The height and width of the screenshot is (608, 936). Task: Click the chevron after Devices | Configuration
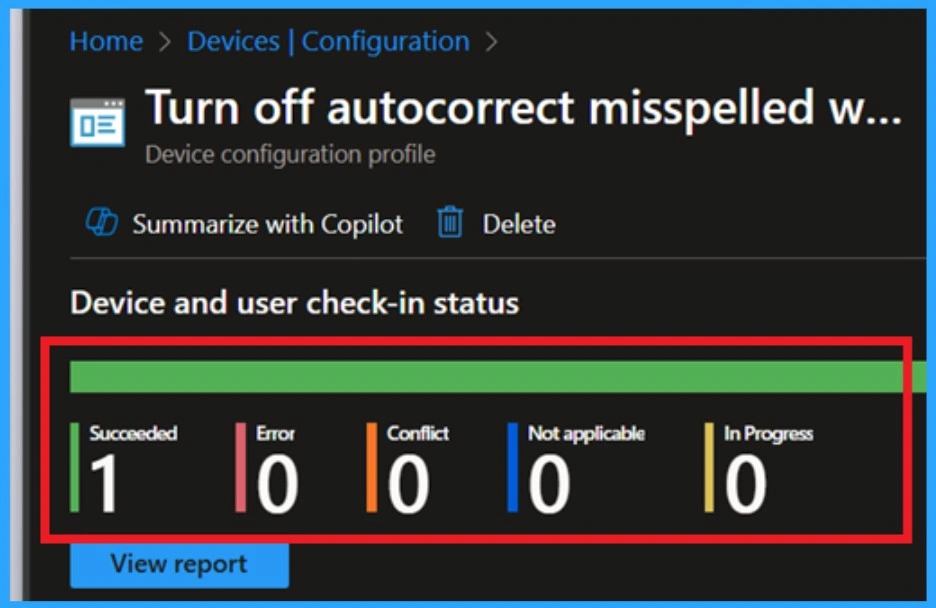(x=491, y=42)
